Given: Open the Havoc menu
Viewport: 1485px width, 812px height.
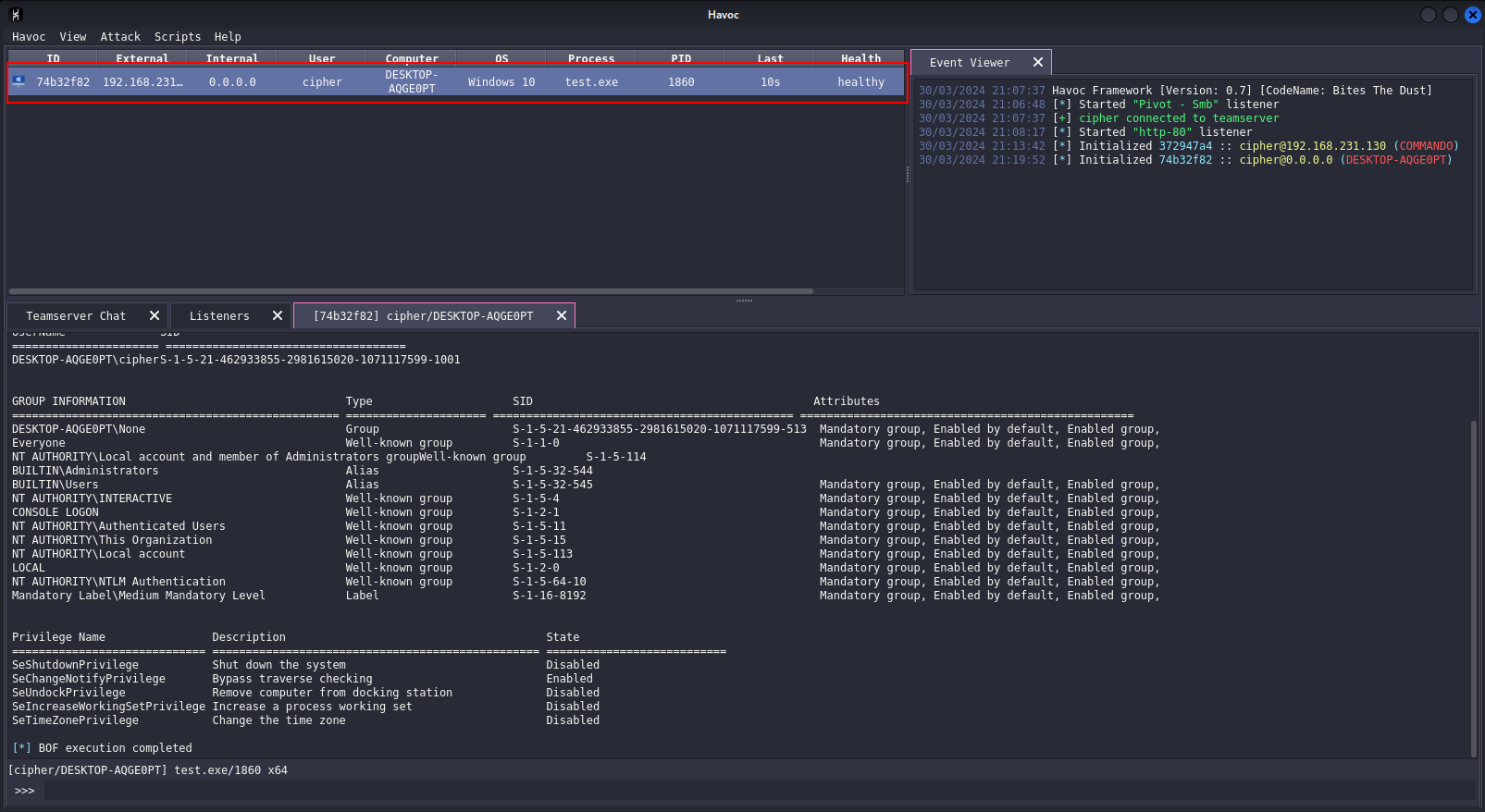Looking at the screenshot, I should pyautogui.click(x=29, y=37).
